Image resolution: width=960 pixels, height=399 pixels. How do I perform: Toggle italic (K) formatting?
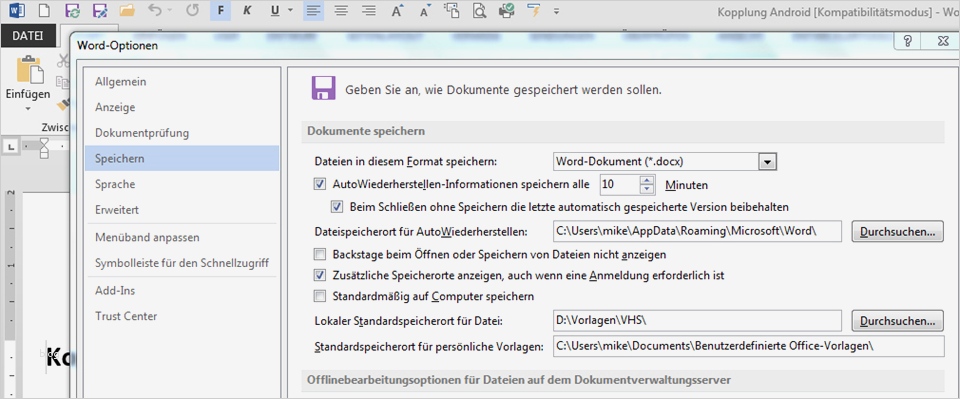[247, 10]
